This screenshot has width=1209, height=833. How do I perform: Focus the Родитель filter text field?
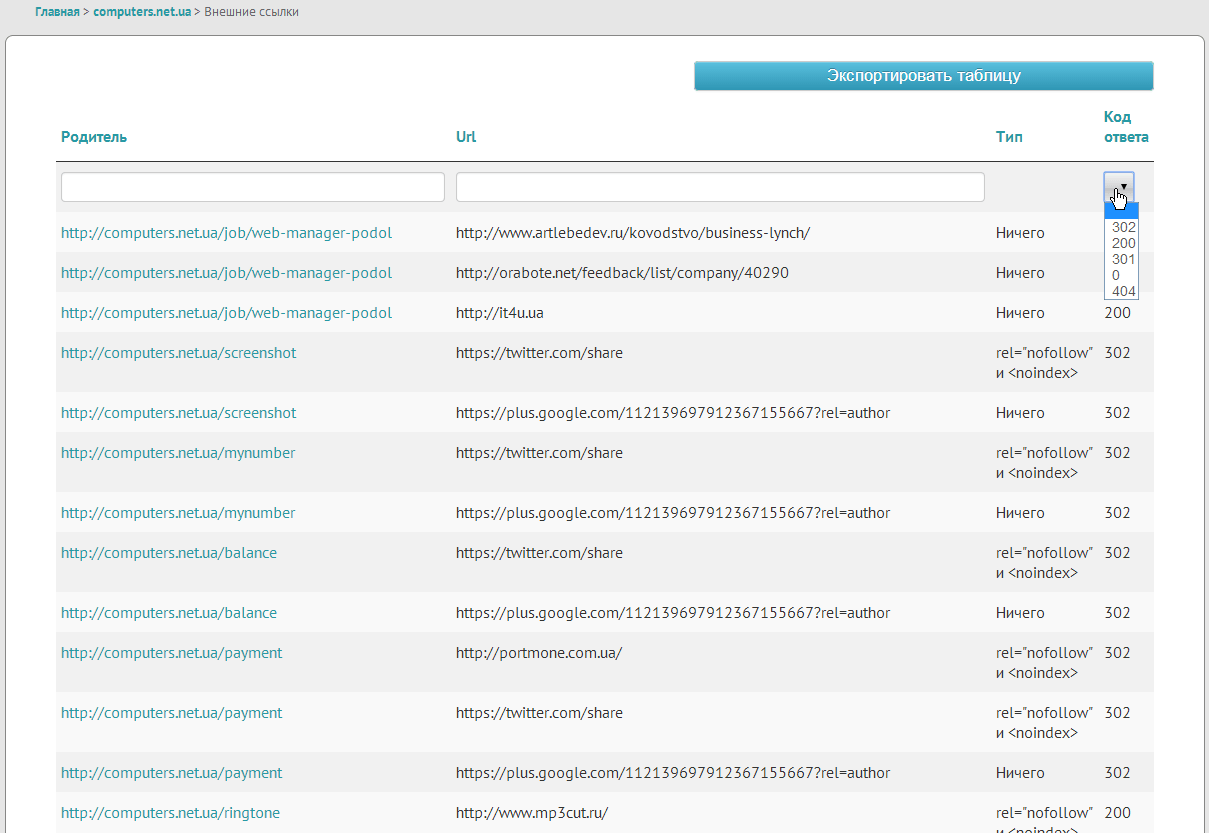point(253,187)
